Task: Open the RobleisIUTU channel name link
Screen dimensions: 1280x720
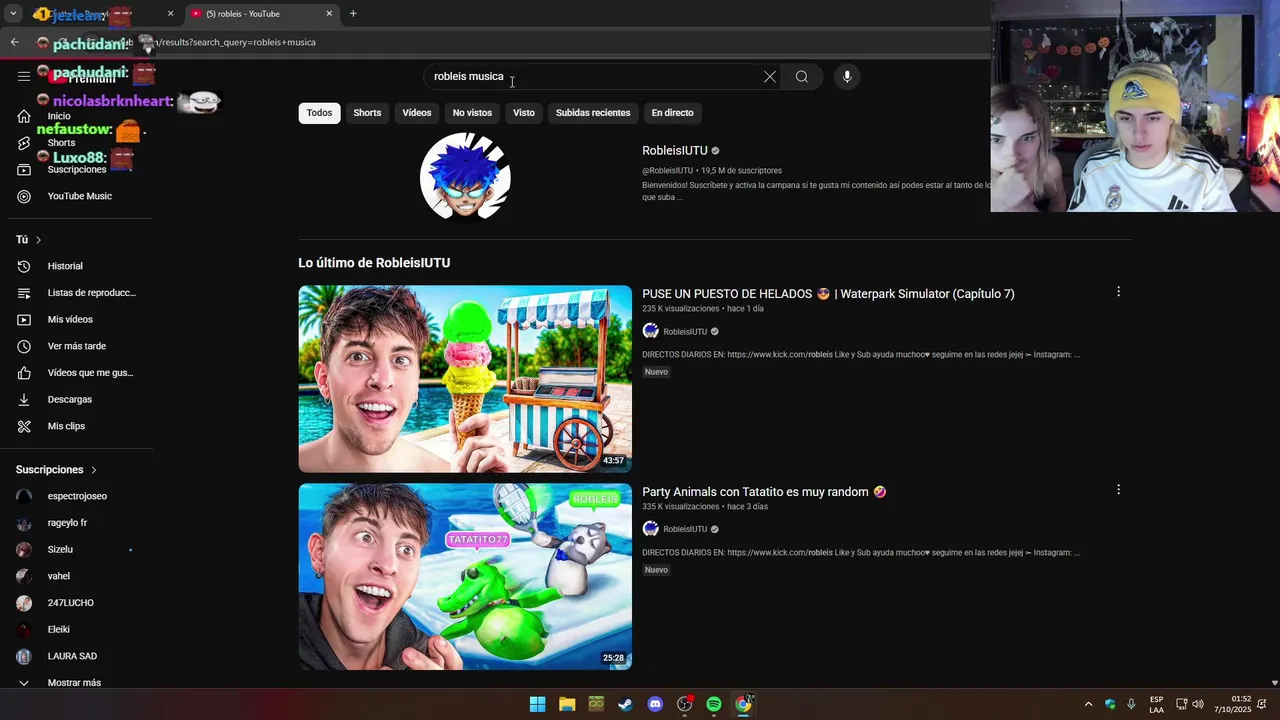Action: [675, 151]
